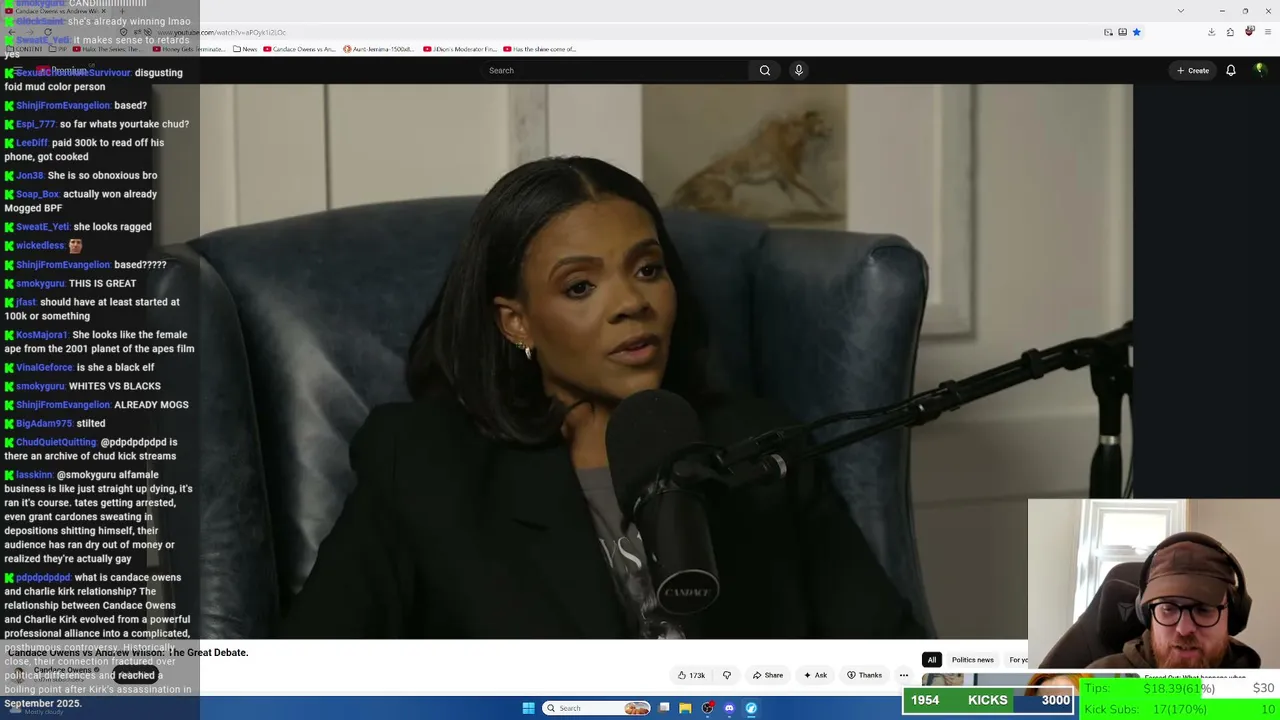Click chat username LeeDiff
Screen dimensions: 1280x720
point(32,143)
